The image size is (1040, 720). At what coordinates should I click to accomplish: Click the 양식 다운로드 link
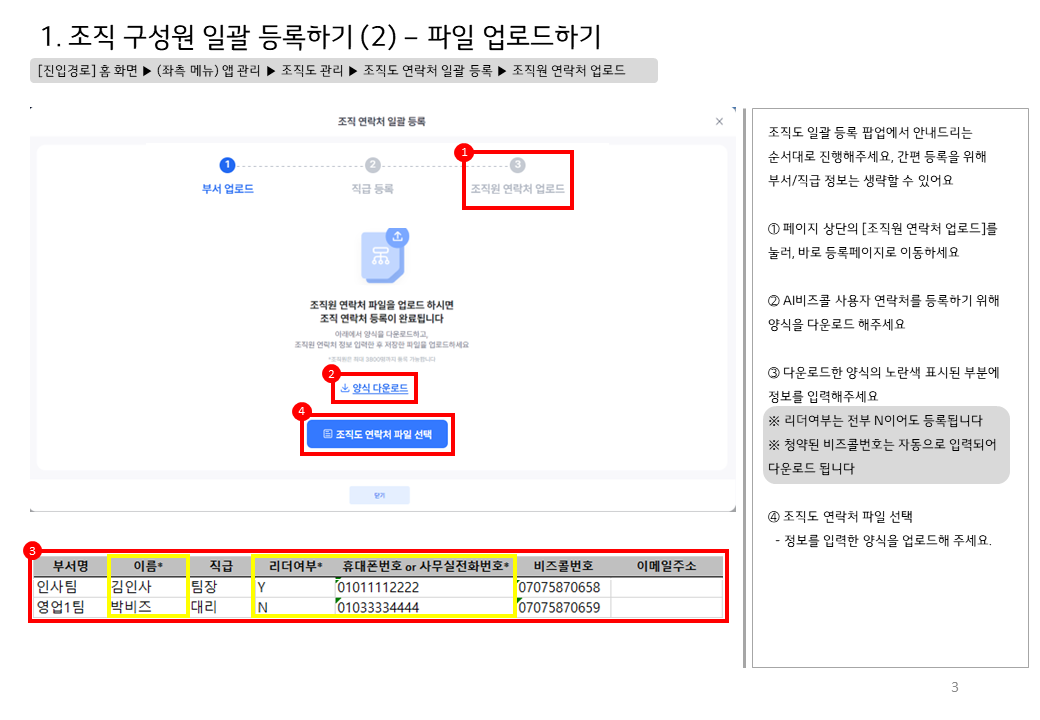pos(375,388)
